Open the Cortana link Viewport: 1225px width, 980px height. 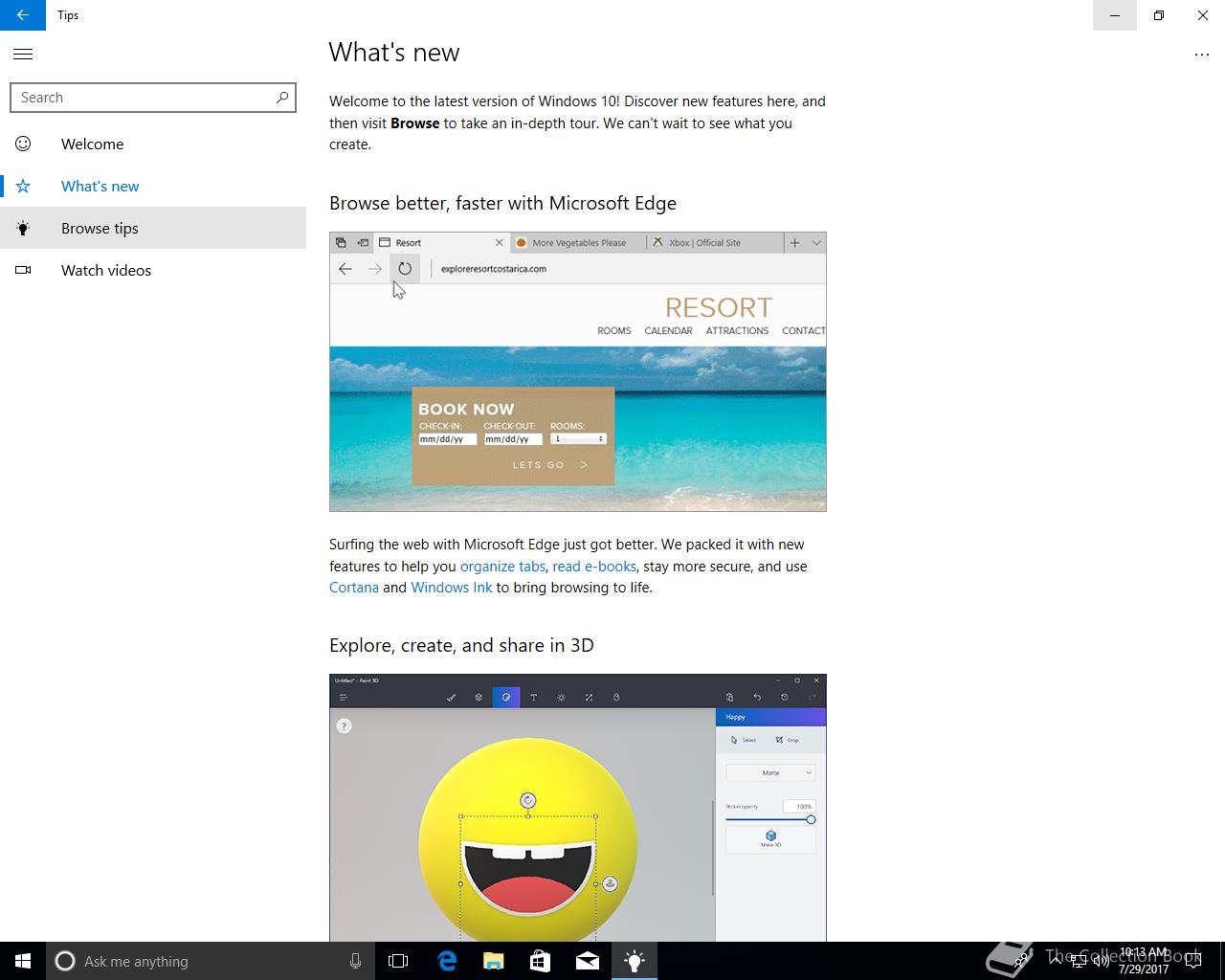pos(354,587)
